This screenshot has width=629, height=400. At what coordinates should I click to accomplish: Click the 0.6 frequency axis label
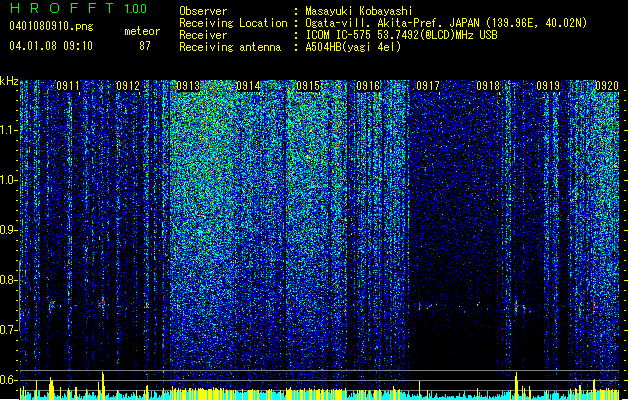click(9, 380)
